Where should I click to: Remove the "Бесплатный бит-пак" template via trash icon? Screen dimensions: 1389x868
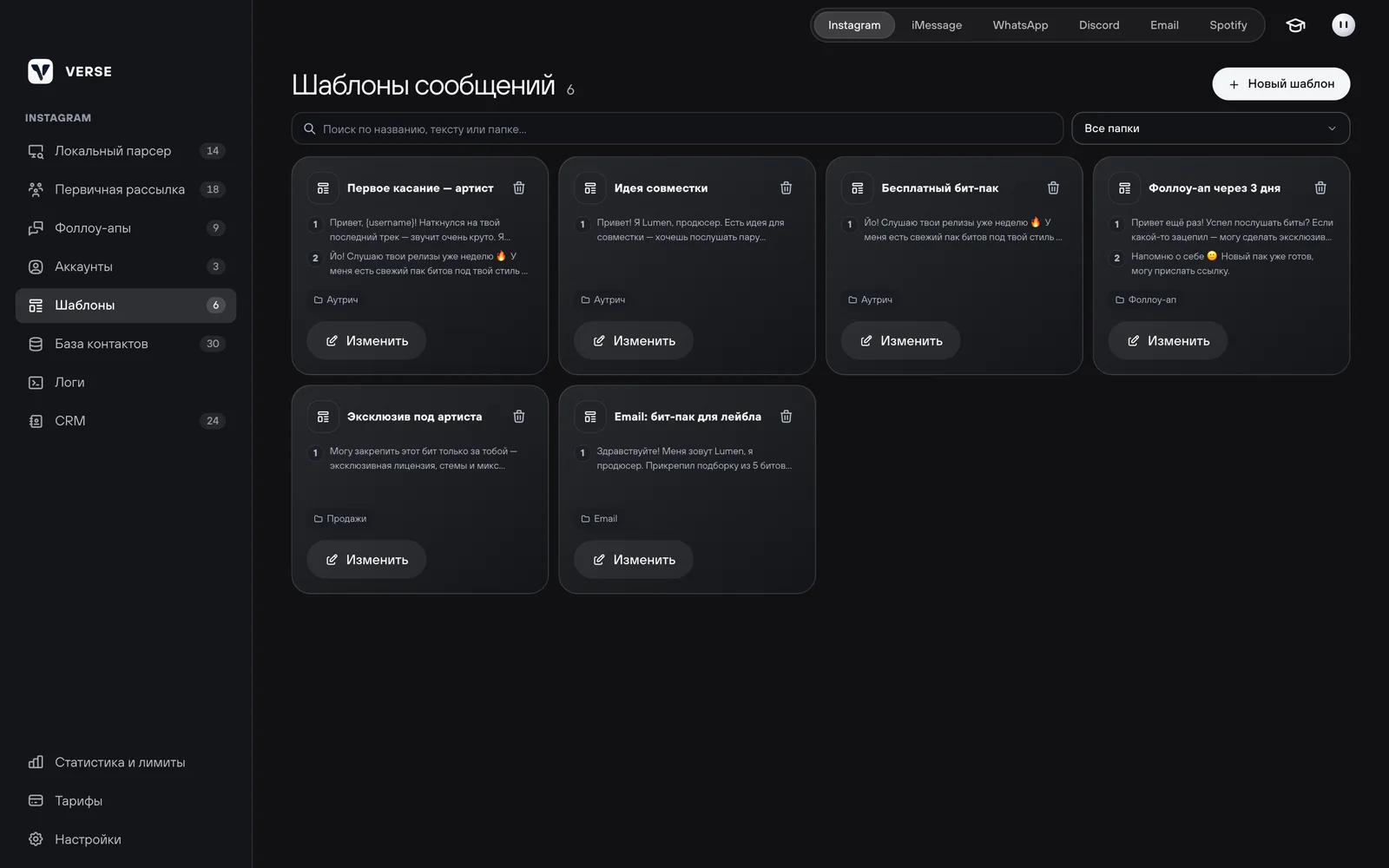coord(1053,188)
